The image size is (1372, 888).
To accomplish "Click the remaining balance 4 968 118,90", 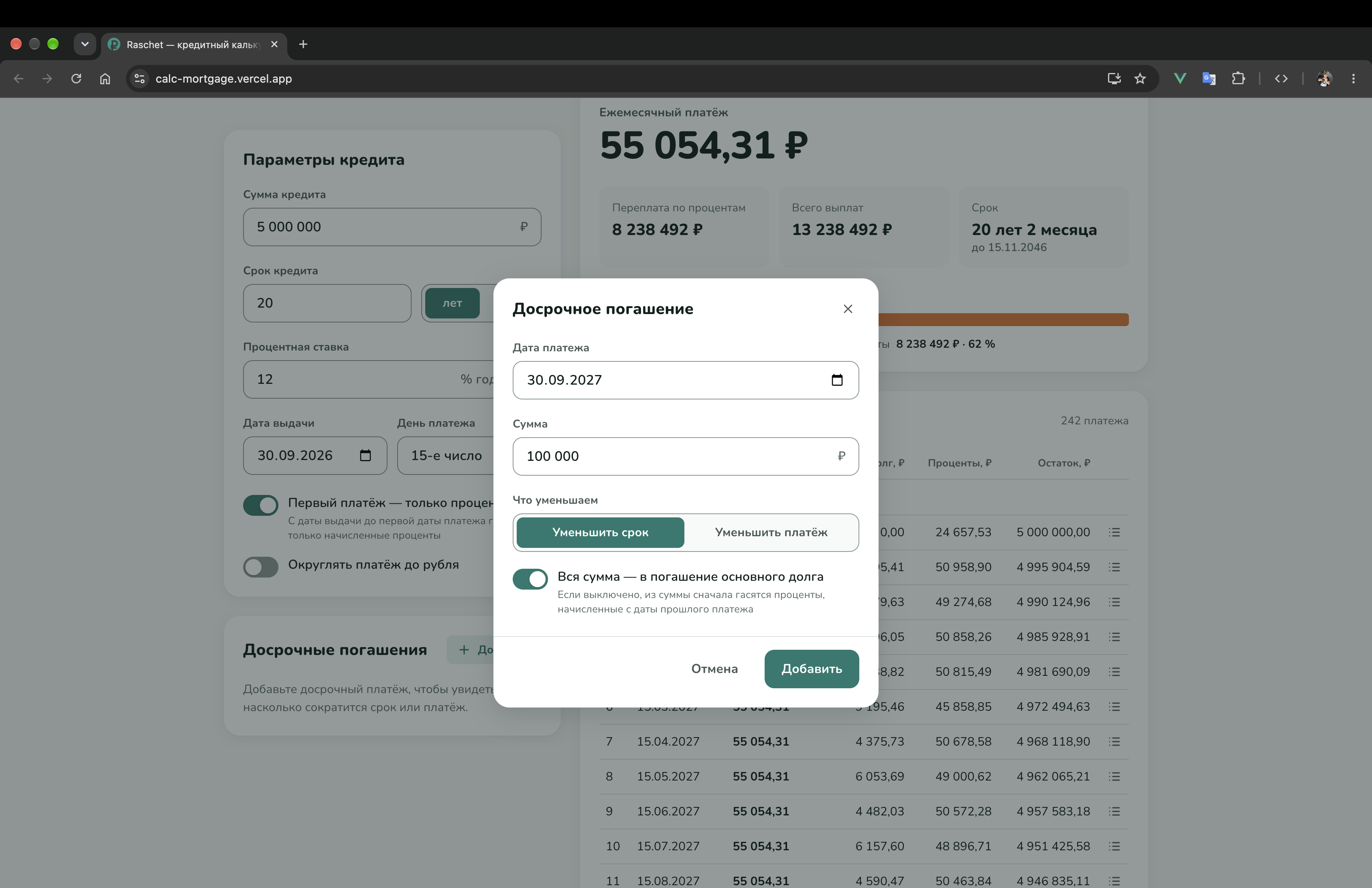I will point(1053,742).
